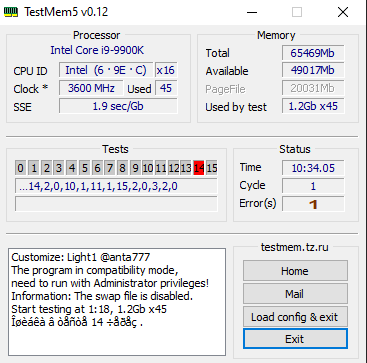Click the Clock value 3600 MHz
The width and height of the screenshot is (367, 363).
point(91,88)
